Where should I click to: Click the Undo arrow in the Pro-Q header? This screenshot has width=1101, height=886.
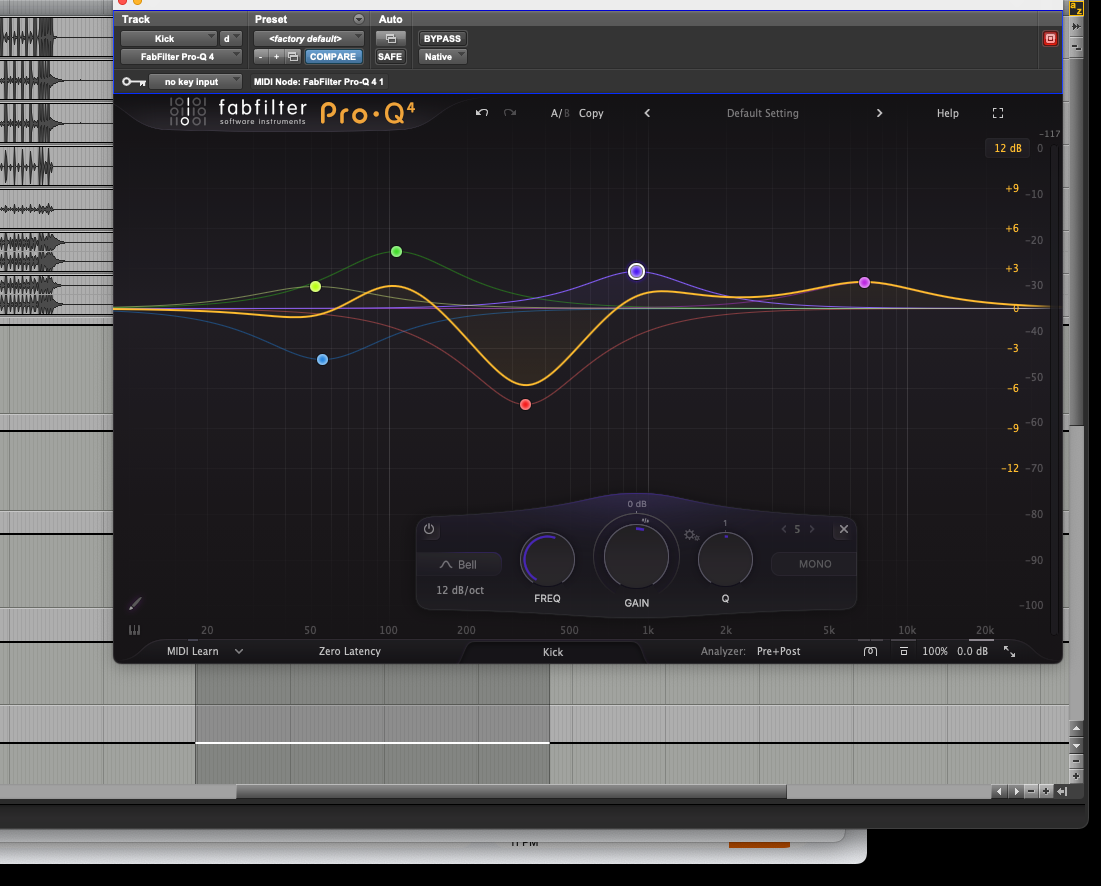(x=481, y=113)
